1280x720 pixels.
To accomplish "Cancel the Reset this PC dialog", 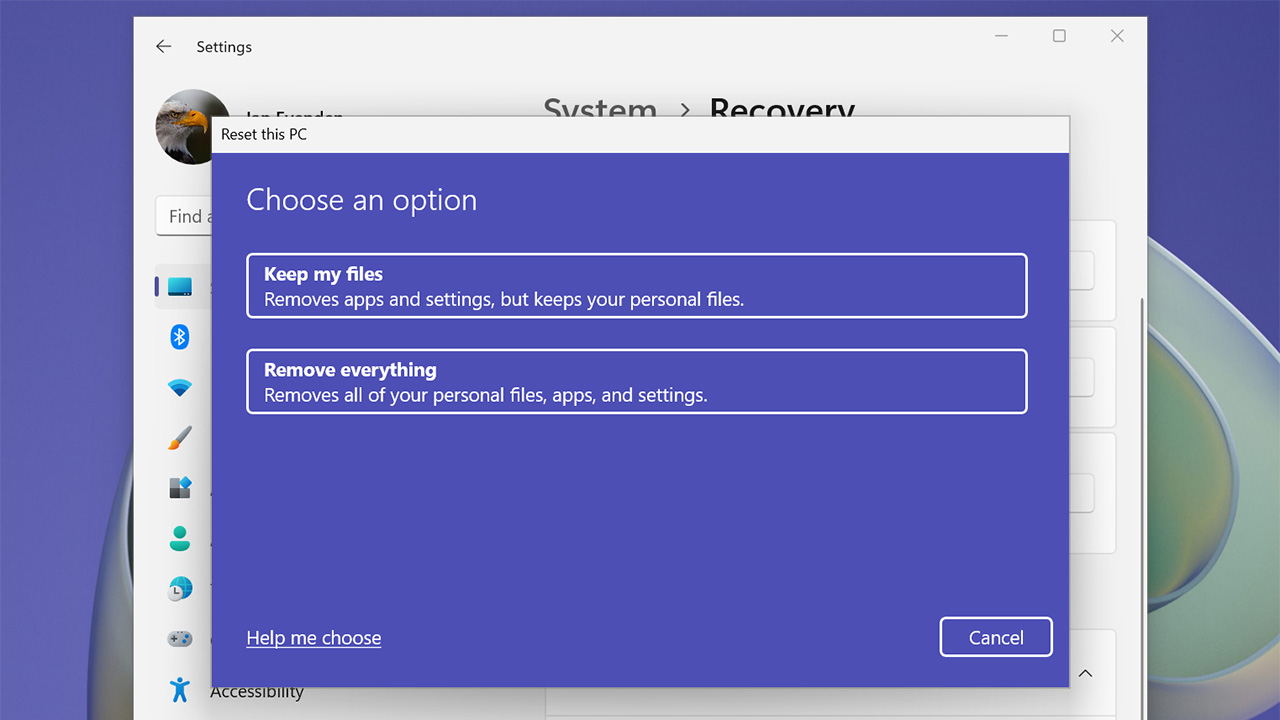I will (x=996, y=637).
